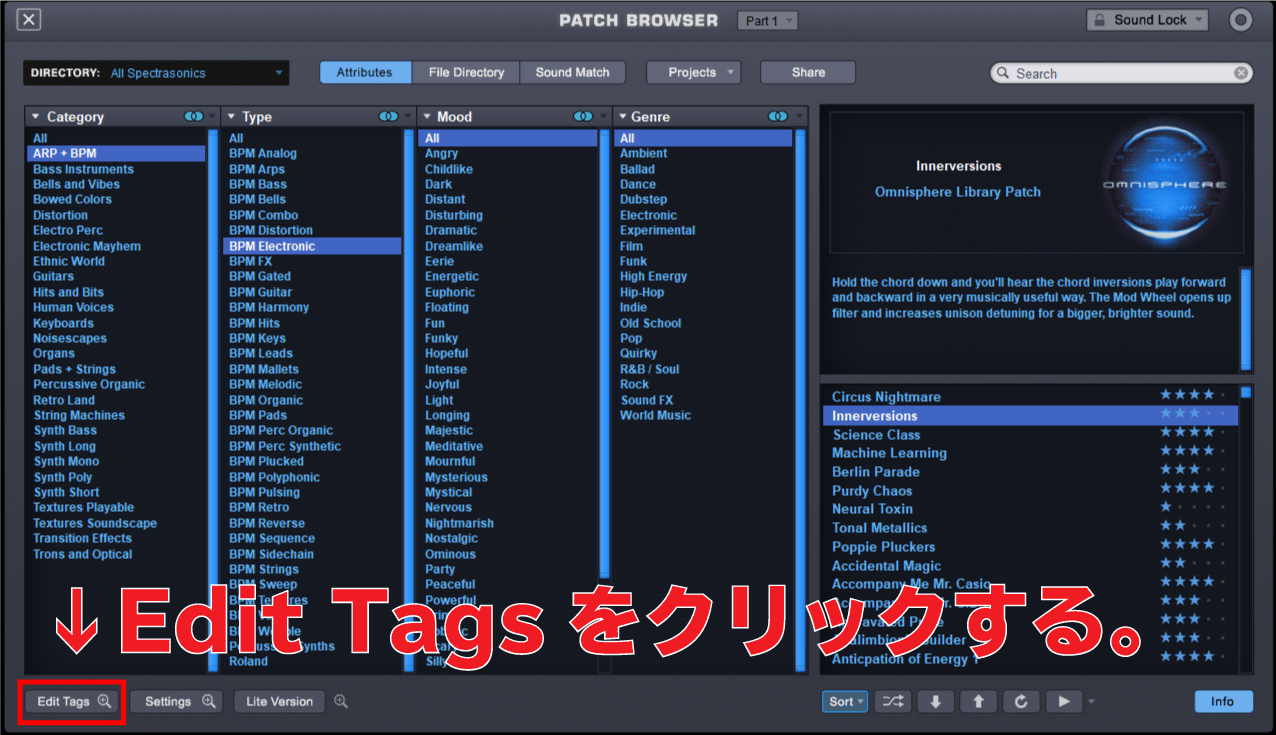
Task: Select Dreamlike in the Mood column
Action: tap(453, 246)
